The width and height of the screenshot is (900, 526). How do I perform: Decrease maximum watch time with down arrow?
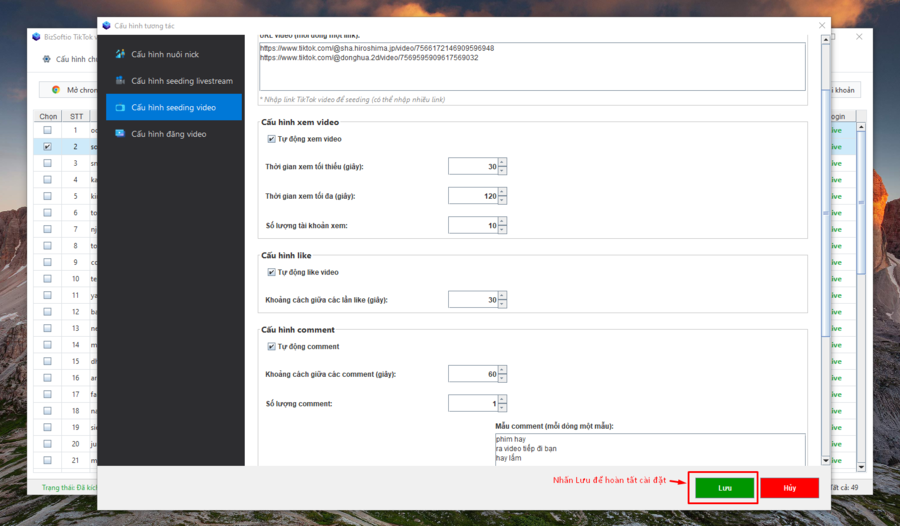pyautogui.click(x=502, y=200)
